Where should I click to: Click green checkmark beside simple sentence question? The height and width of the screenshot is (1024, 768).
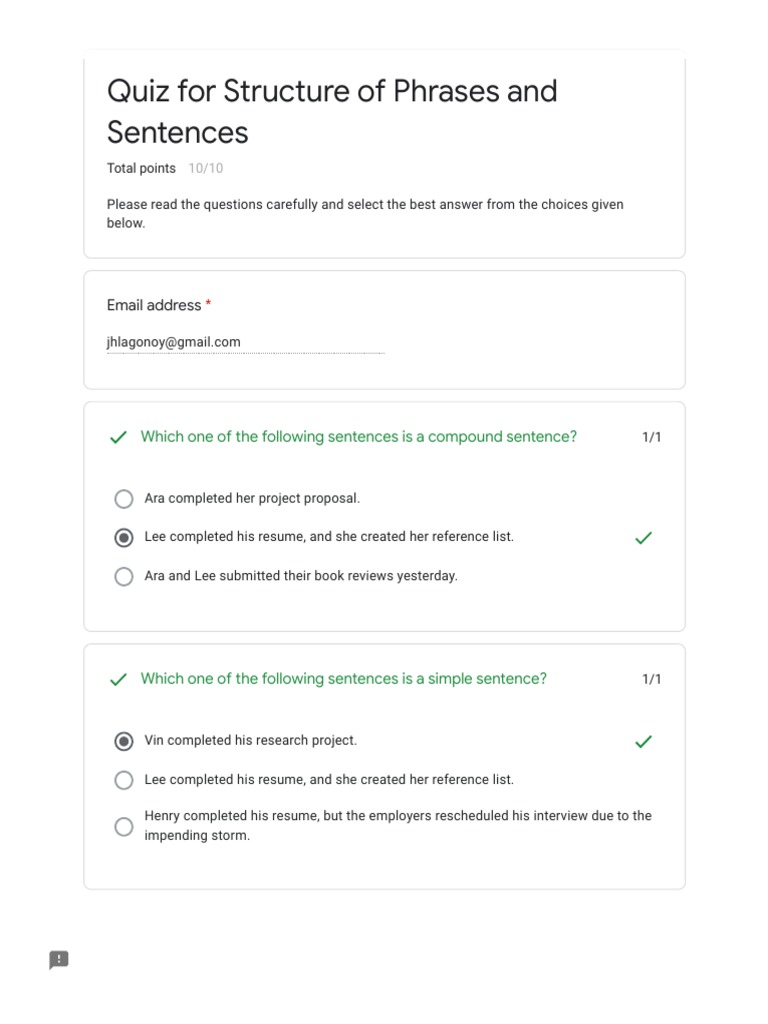118,680
